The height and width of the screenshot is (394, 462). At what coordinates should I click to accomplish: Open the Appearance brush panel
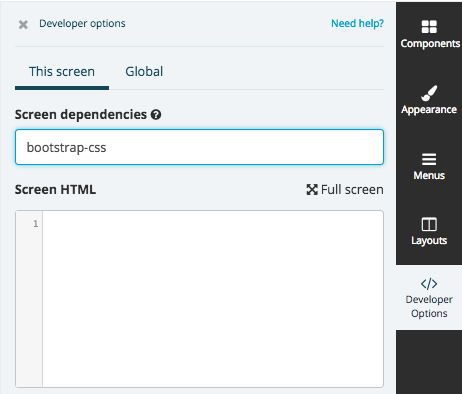pos(429,100)
